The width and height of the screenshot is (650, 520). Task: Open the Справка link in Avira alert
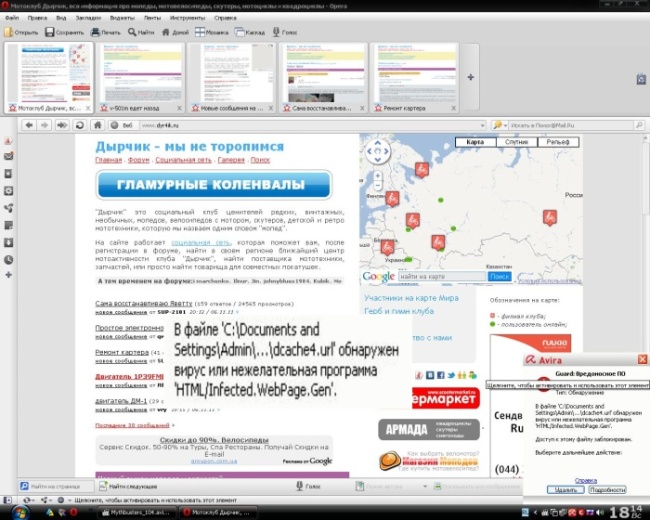point(586,480)
